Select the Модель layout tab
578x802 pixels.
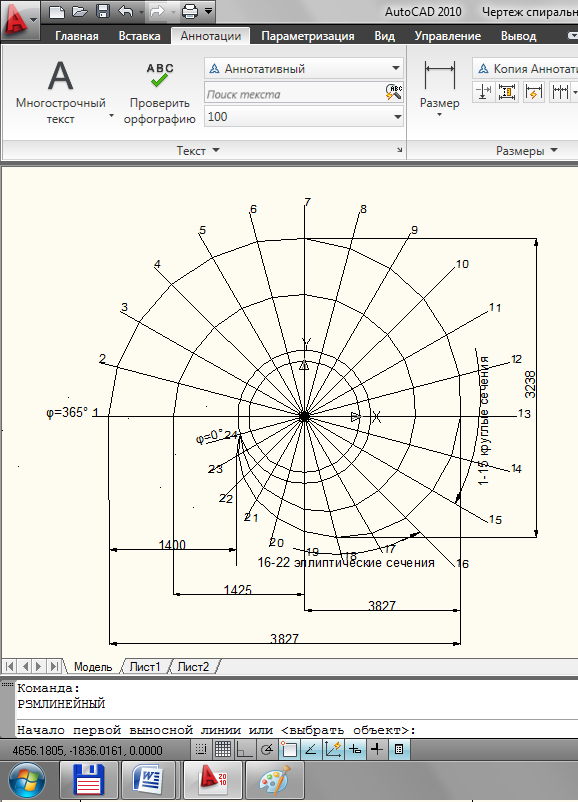click(x=93, y=667)
